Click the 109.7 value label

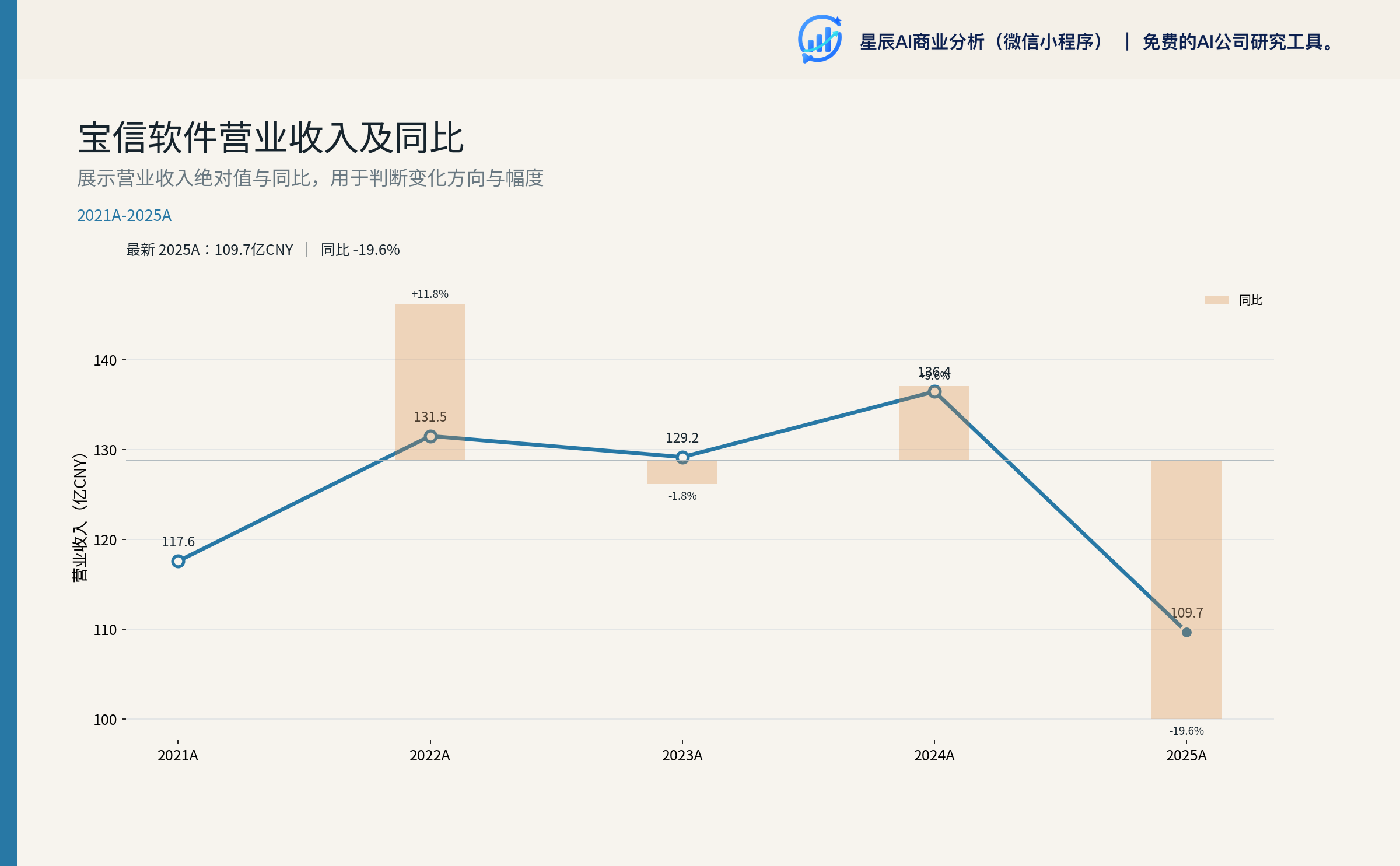(1187, 613)
